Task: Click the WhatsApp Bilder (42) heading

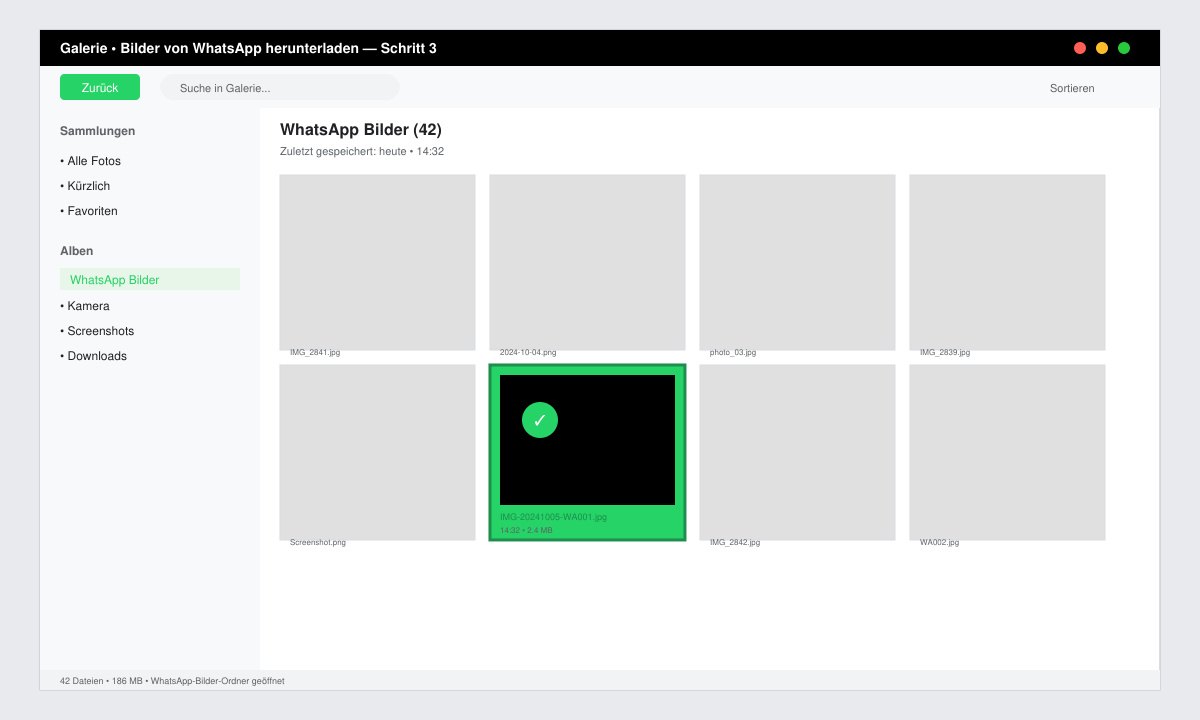Action: 361,130
